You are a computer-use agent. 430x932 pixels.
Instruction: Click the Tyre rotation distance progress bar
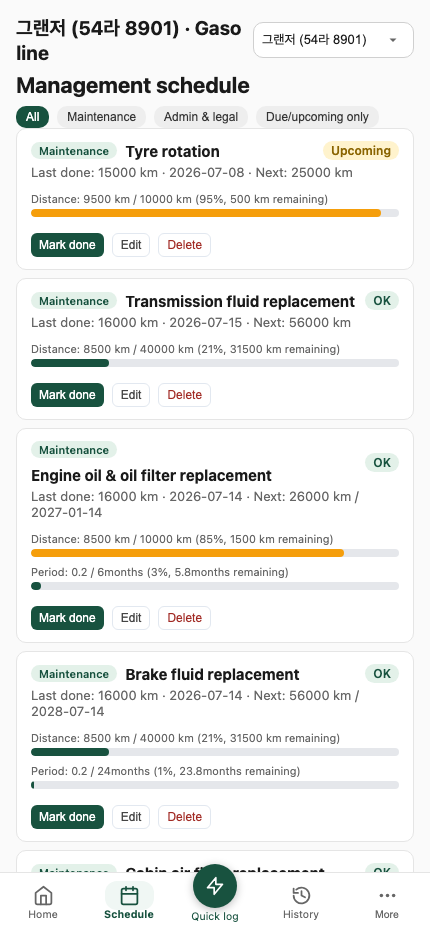pos(215,213)
